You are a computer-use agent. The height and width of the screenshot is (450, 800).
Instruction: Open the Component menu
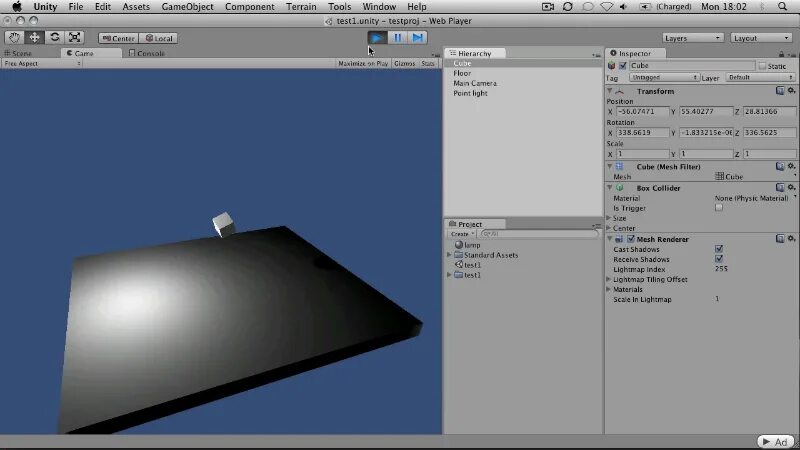click(249, 7)
